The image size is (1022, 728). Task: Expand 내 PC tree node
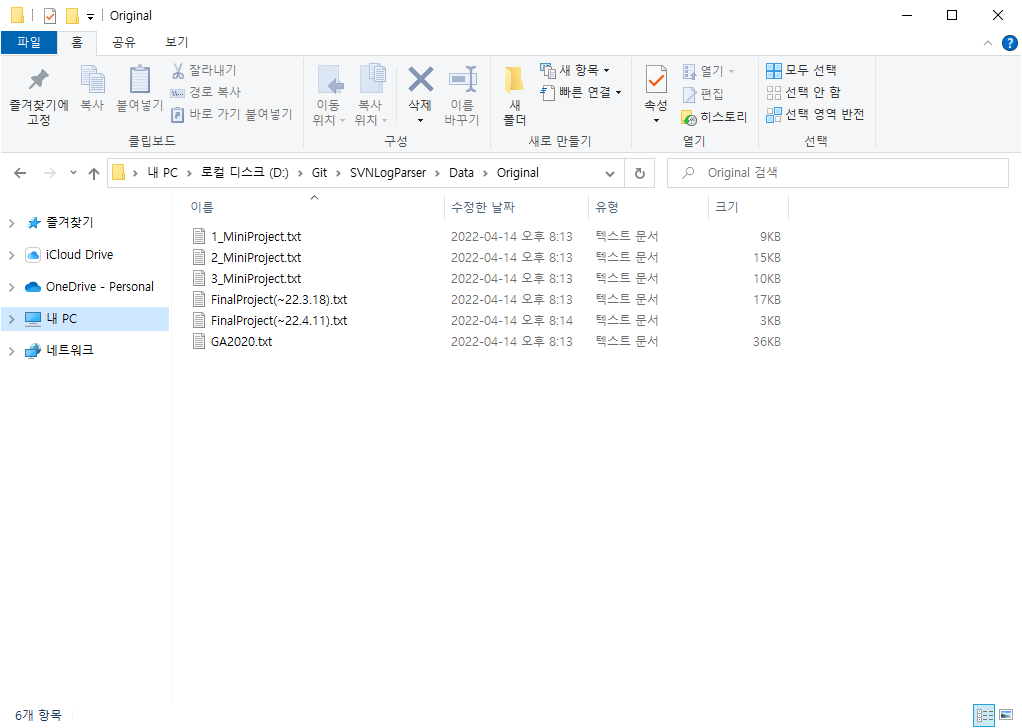(x=12, y=319)
